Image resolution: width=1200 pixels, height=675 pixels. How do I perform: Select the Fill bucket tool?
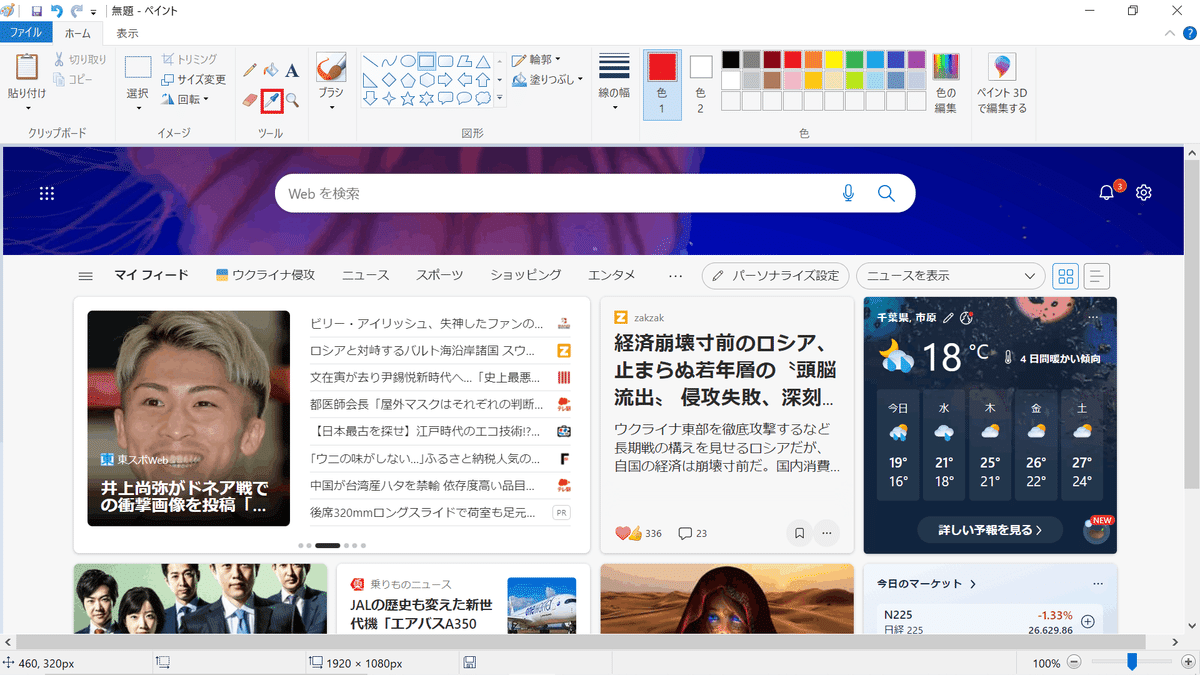coord(271,70)
